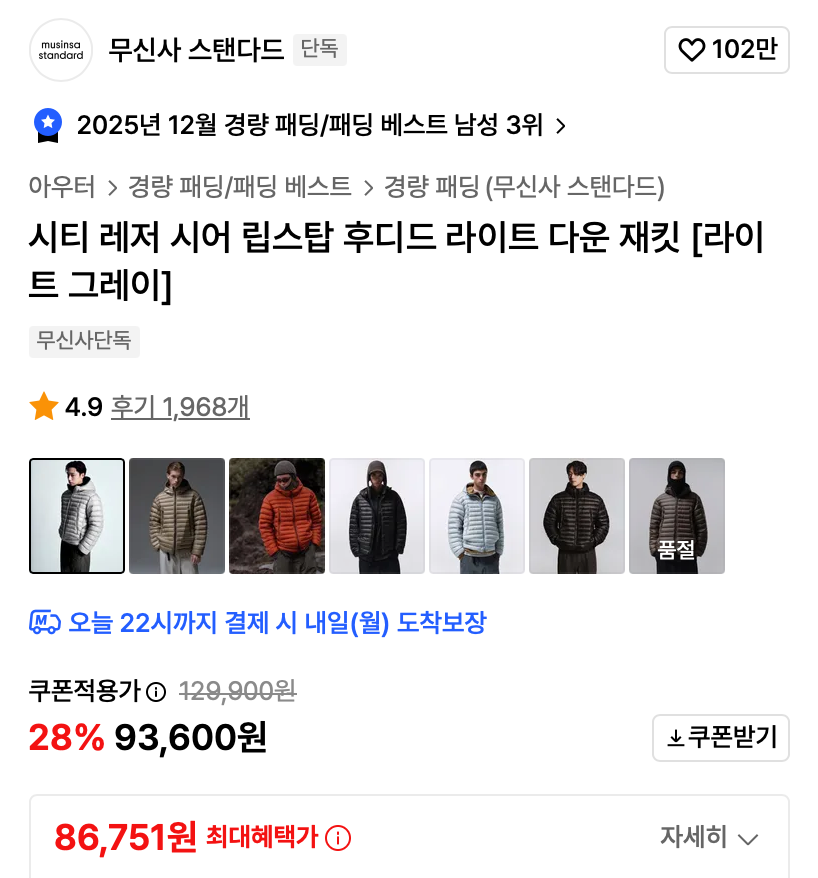
Task: Go to 아우터 breadcrumb category
Action: click(x=62, y=187)
